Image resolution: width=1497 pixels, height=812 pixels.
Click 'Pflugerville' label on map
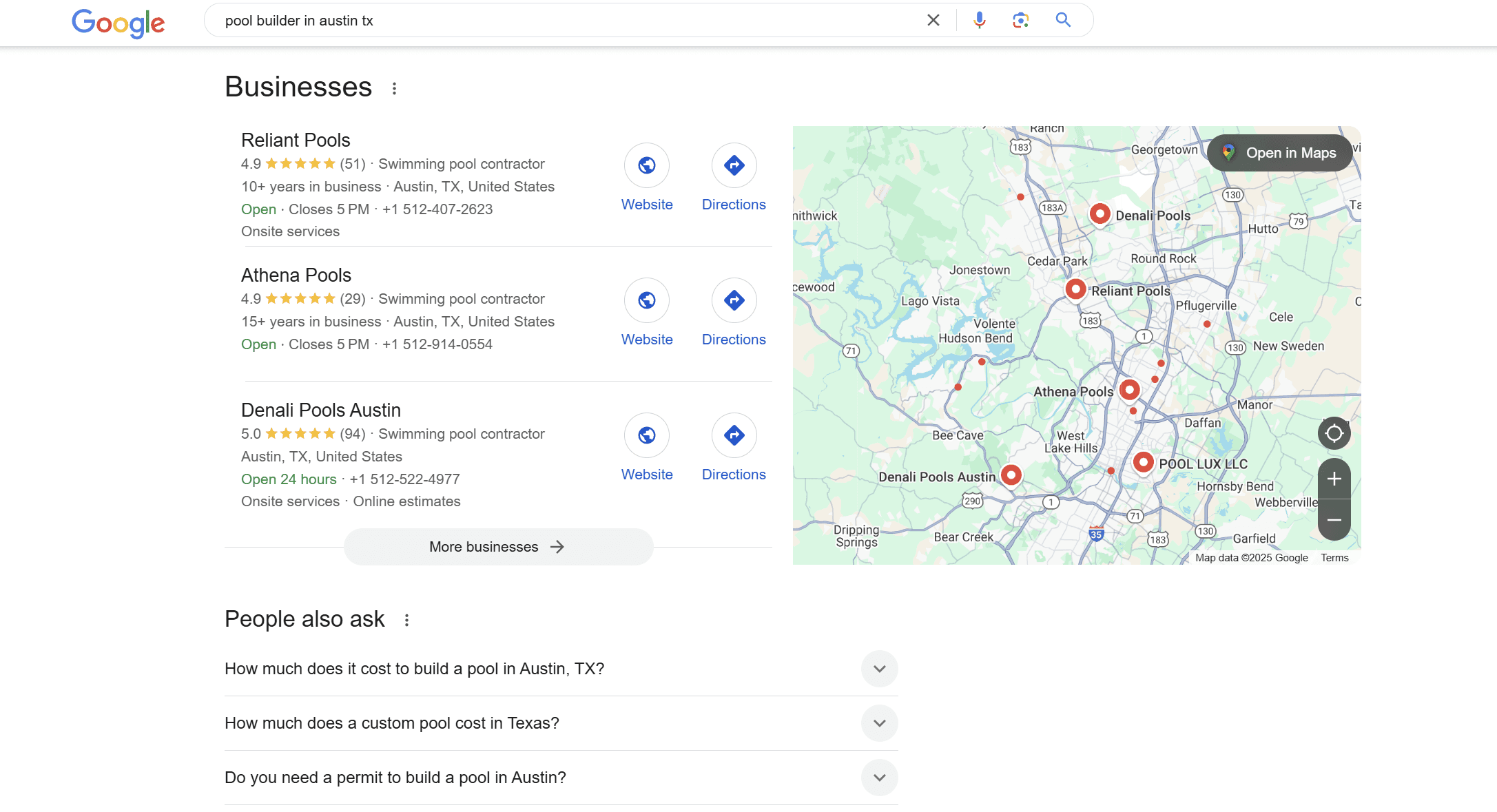coord(1206,306)
